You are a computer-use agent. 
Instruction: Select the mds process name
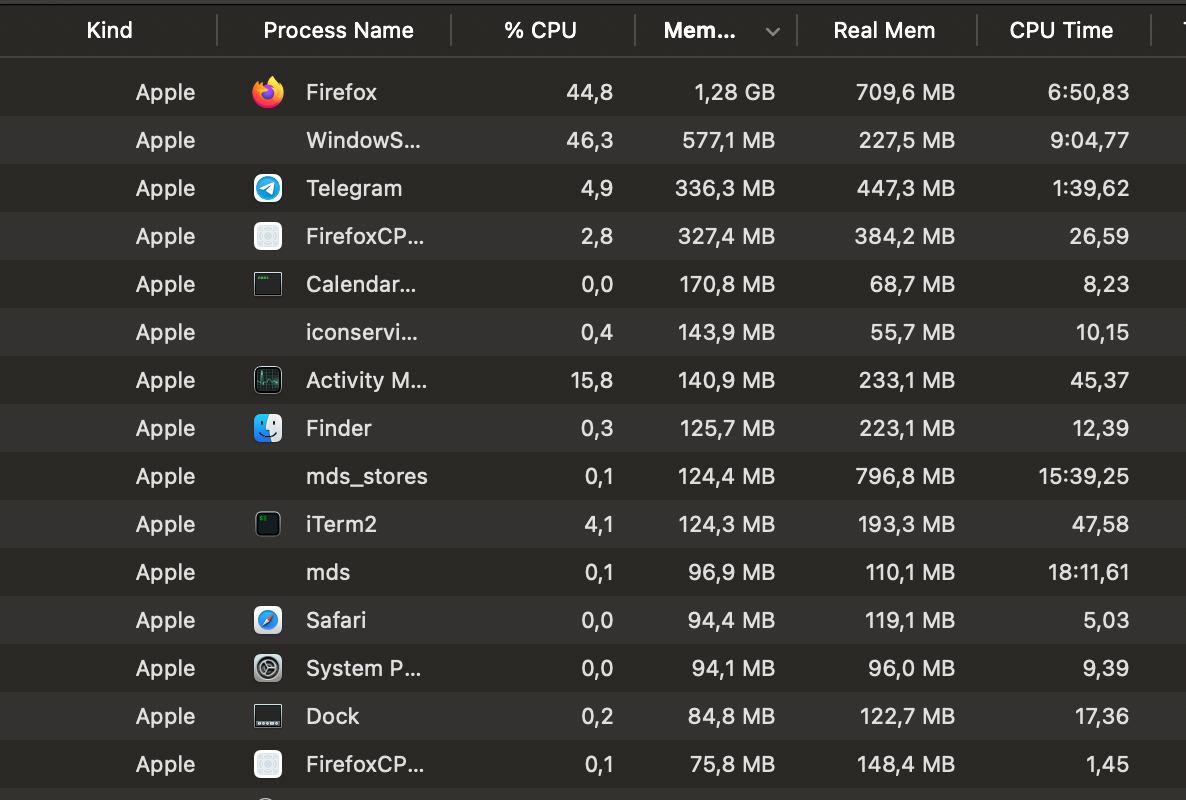pos(328,572)
